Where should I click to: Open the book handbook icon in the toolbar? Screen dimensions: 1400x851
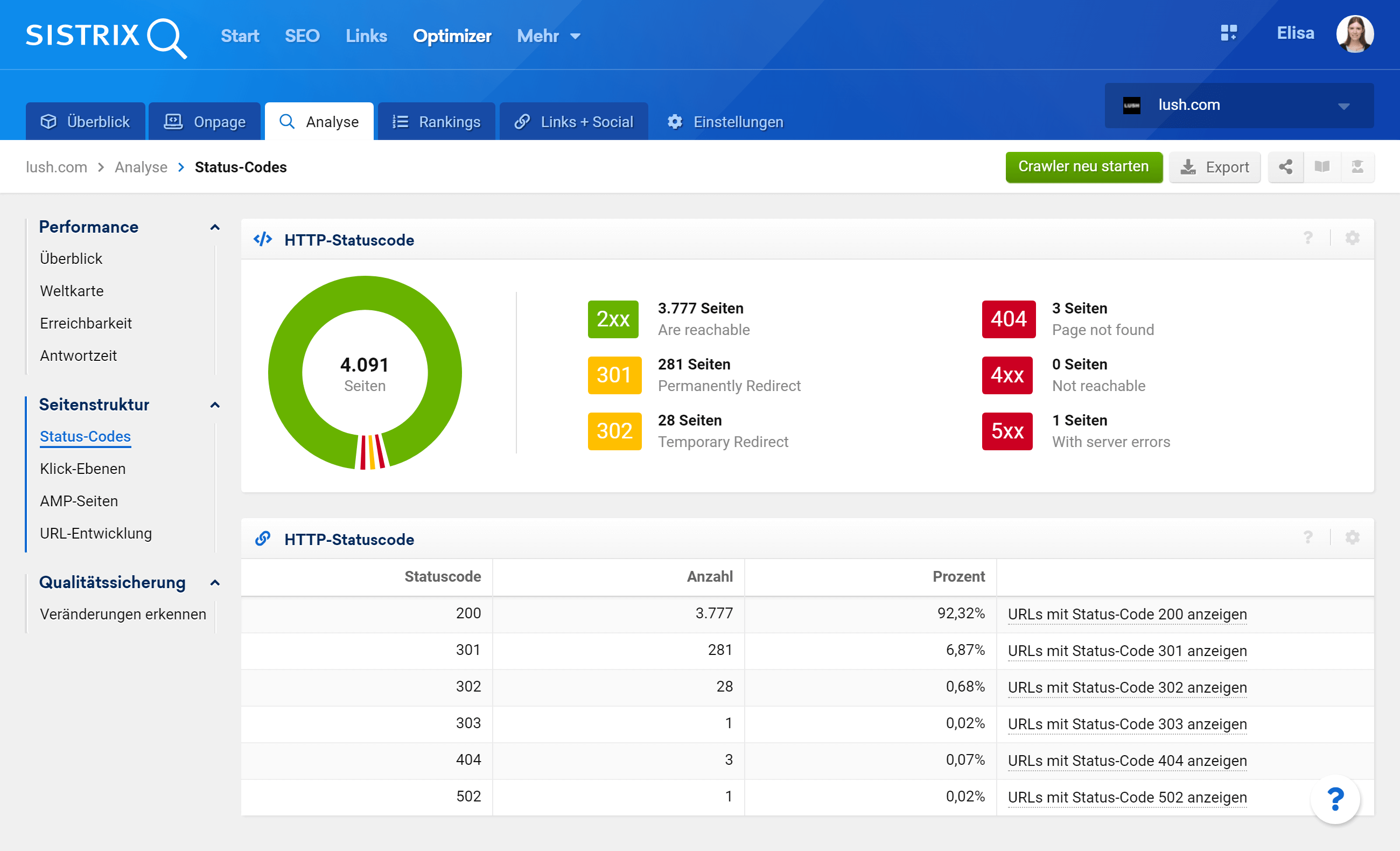[1321, 167]
